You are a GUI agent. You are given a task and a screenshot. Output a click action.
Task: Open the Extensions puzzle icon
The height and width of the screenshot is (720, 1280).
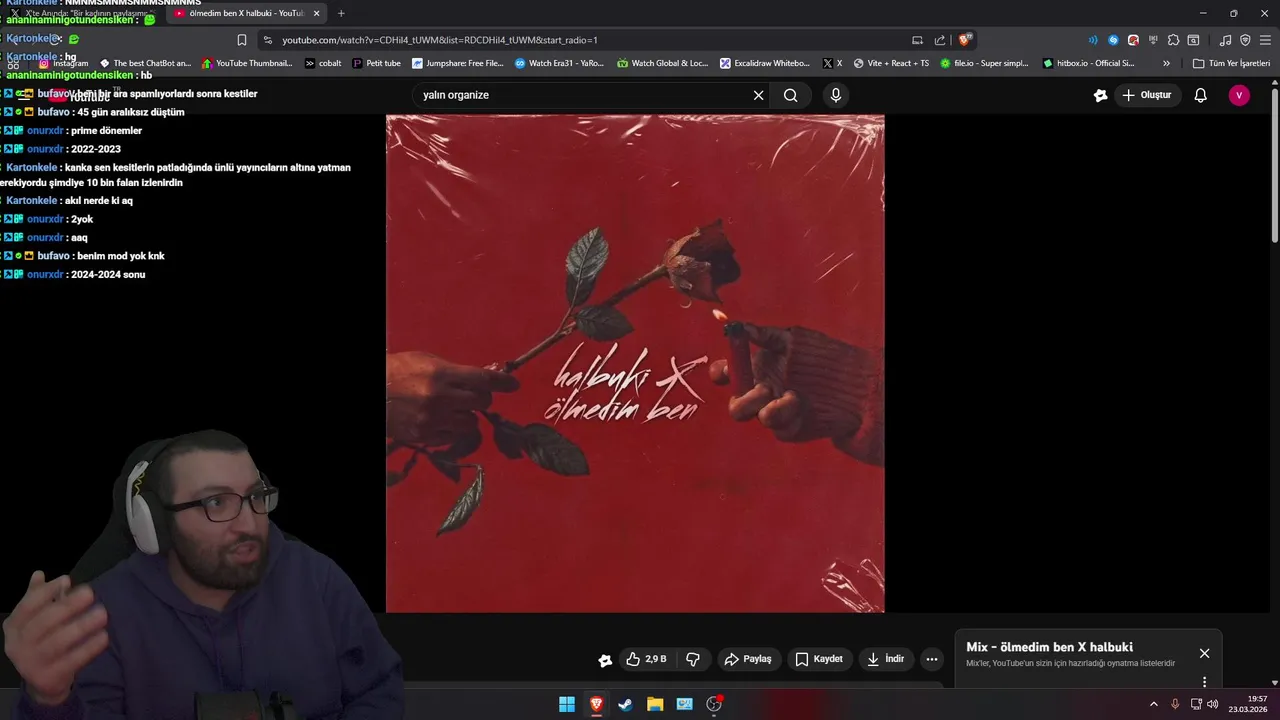coord(1173,40)
